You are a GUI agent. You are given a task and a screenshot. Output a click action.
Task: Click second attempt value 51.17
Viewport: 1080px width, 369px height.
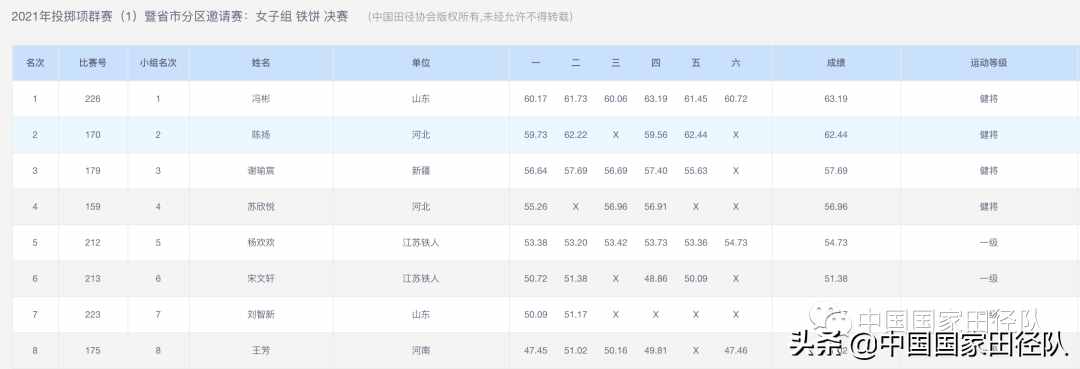pyautogui.click(x=576, y=315)
